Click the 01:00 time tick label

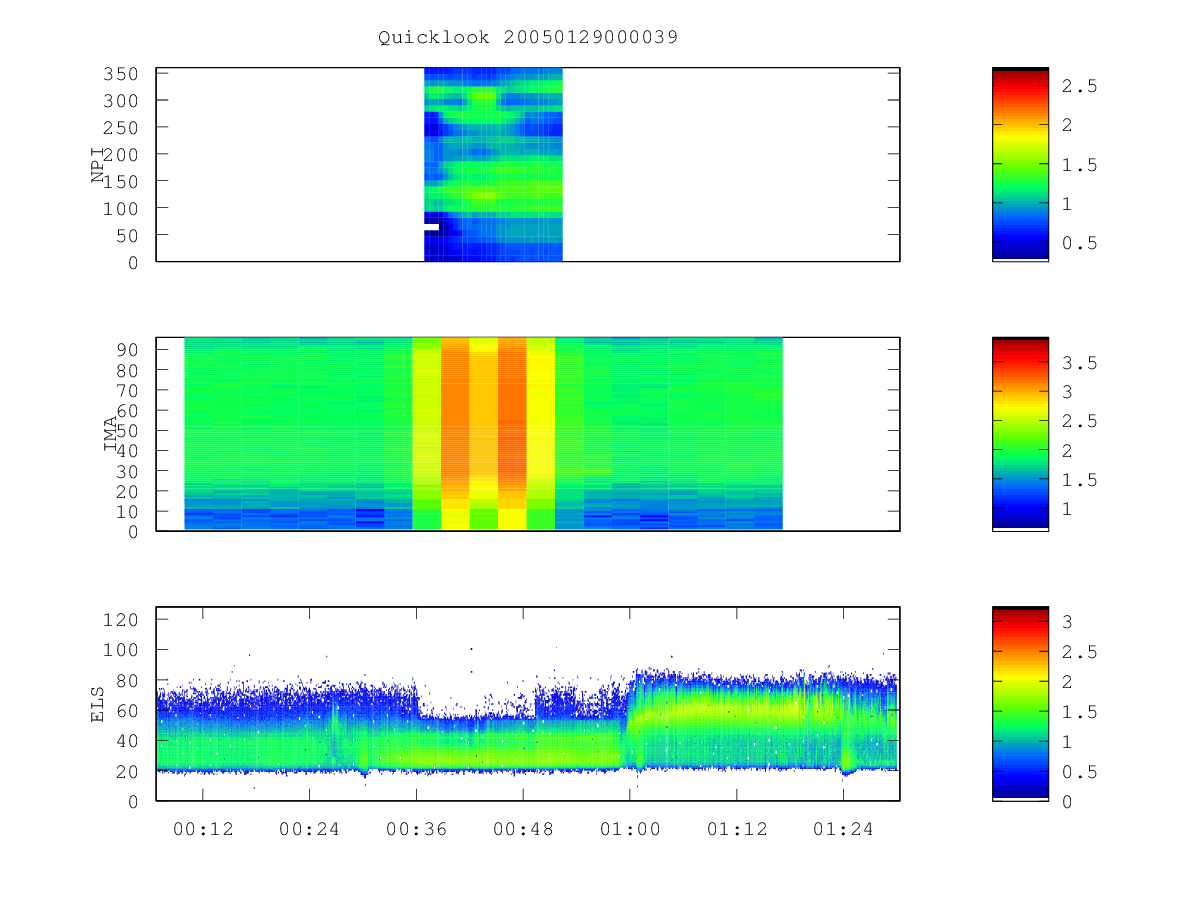coord(629,829)
